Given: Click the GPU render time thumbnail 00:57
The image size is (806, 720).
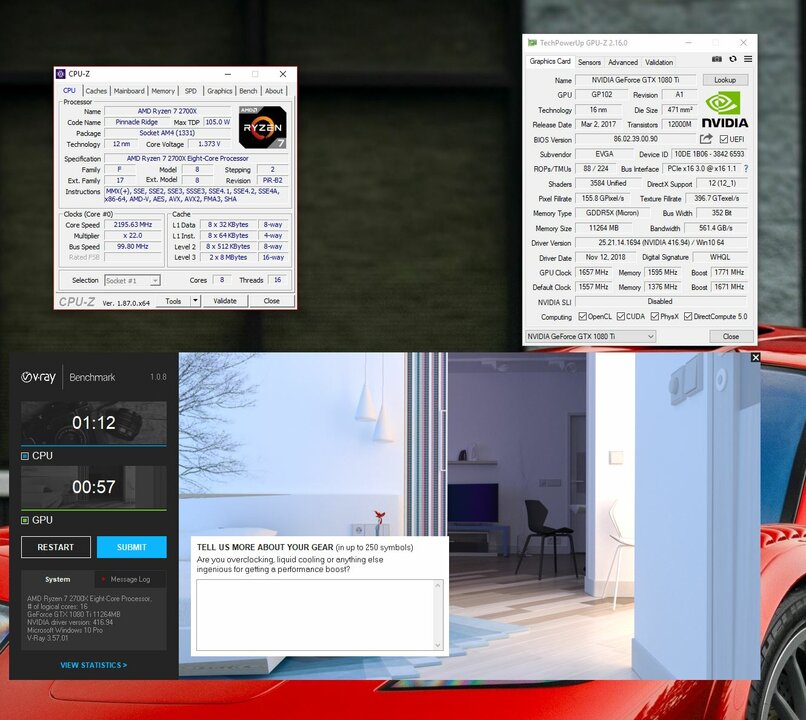Looking at the screenshot, I should 94,487.
